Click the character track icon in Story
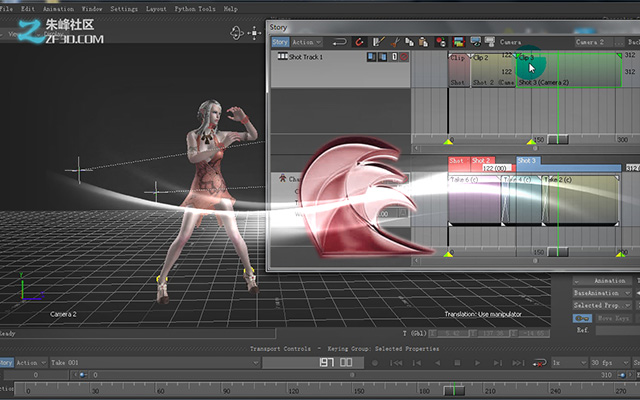The image size is (640, 400). 282,178
